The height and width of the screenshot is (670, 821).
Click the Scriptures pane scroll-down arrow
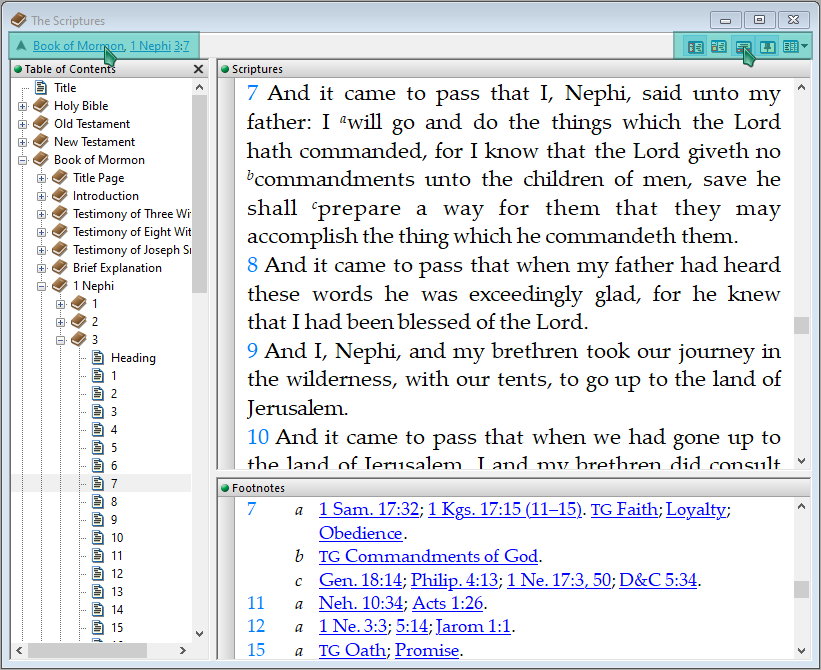pos(801,461)
